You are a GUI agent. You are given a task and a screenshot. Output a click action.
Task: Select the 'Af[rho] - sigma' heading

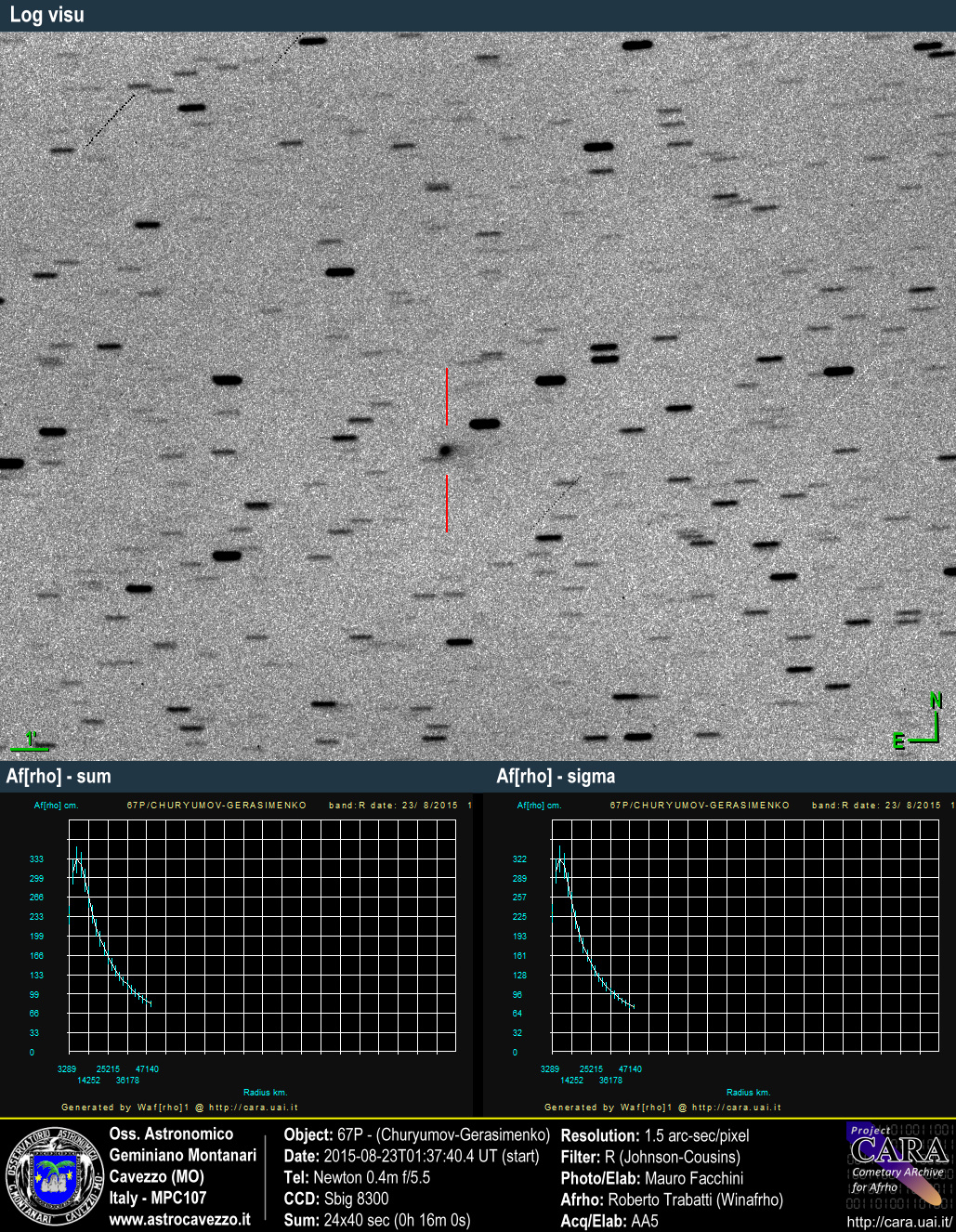click(556, 776)
